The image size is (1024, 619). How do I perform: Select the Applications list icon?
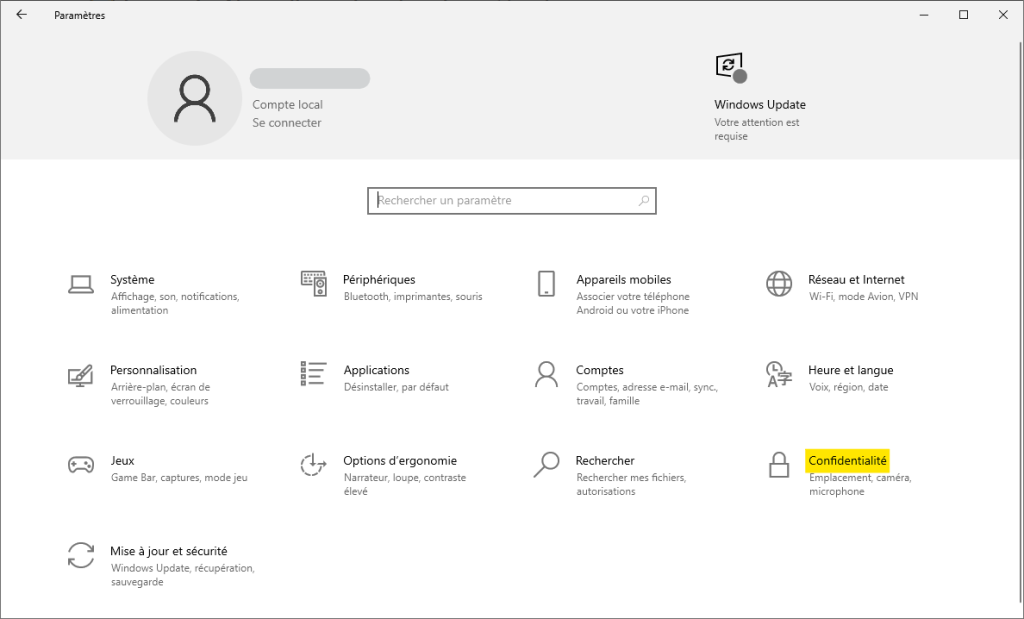click(313, 374)
